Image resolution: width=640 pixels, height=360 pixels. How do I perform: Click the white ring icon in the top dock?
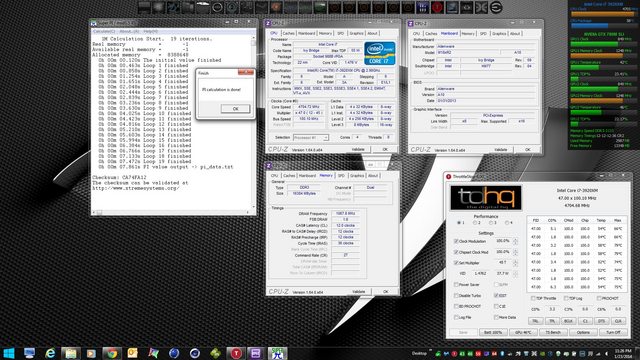pos(217,7)
